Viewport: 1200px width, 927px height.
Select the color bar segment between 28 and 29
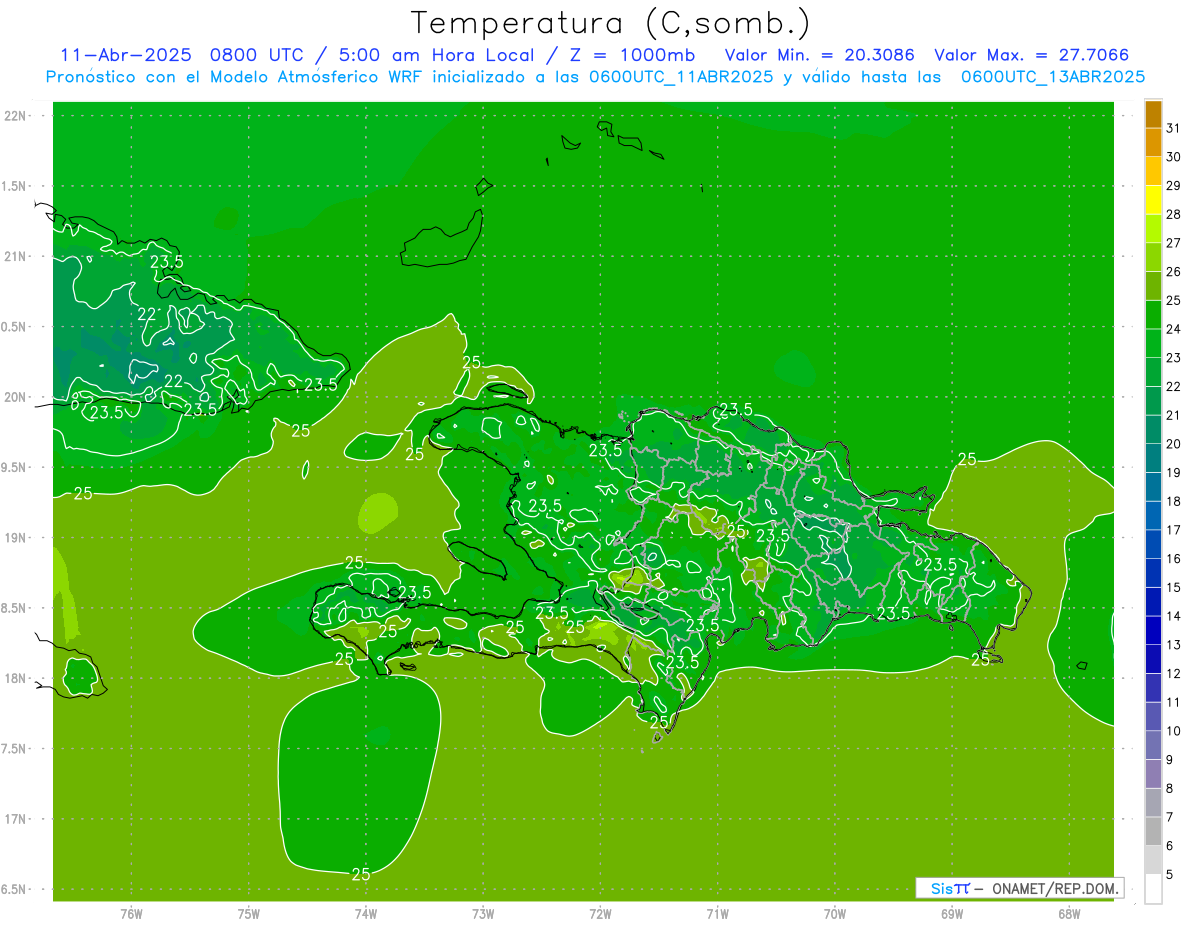point(1153,200)
